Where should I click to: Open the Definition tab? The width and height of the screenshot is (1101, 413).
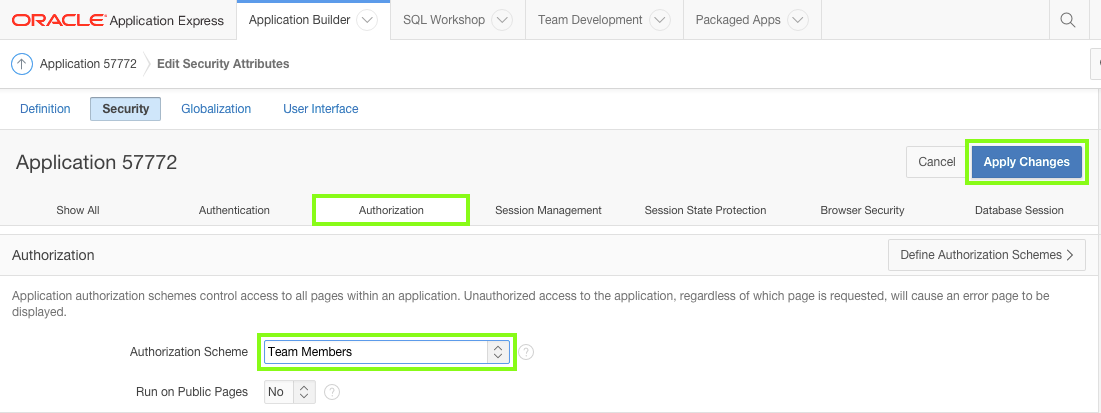[x=45, y=109]
